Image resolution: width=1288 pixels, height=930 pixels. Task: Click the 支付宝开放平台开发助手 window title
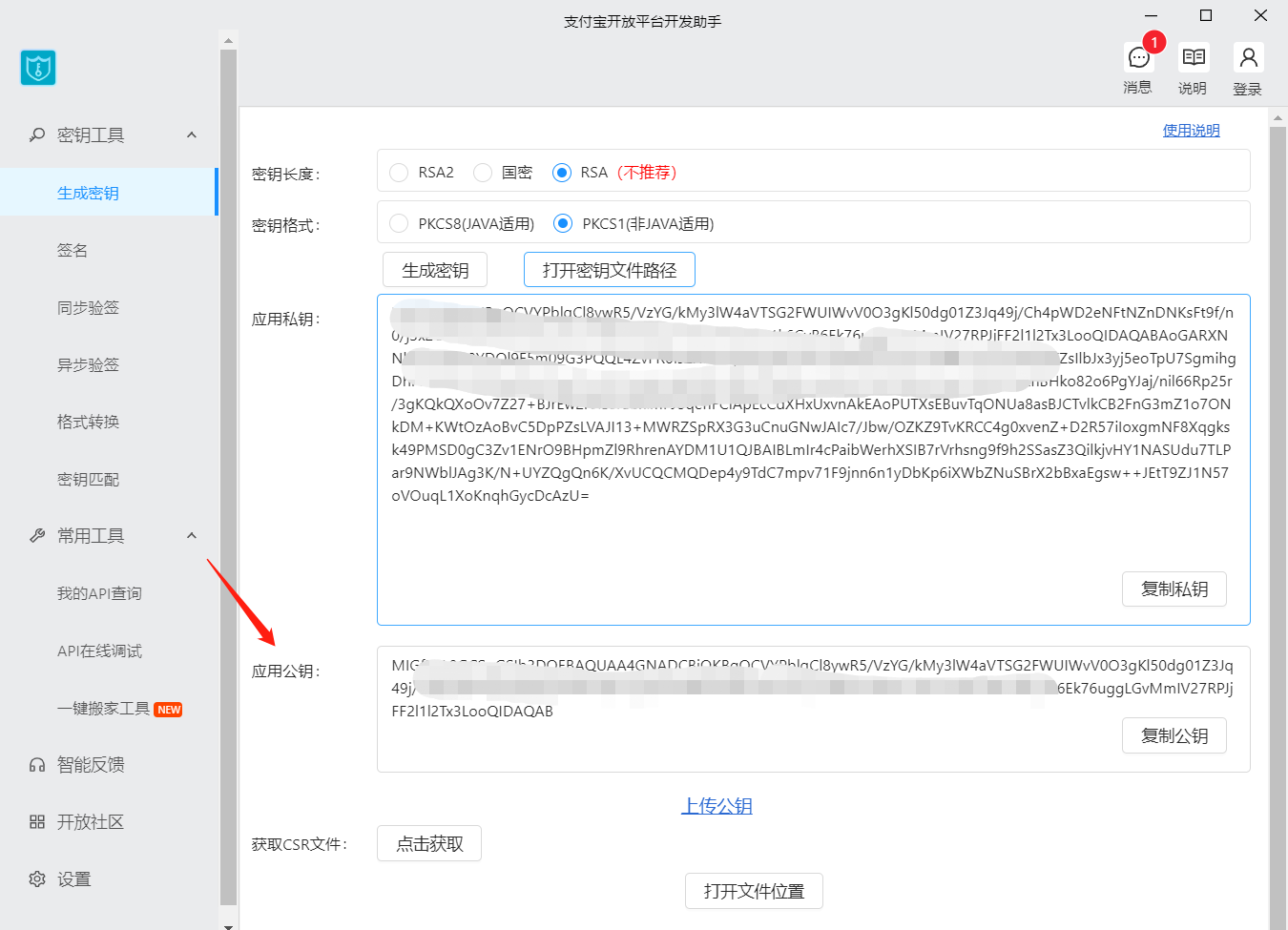tap(642, 21)
